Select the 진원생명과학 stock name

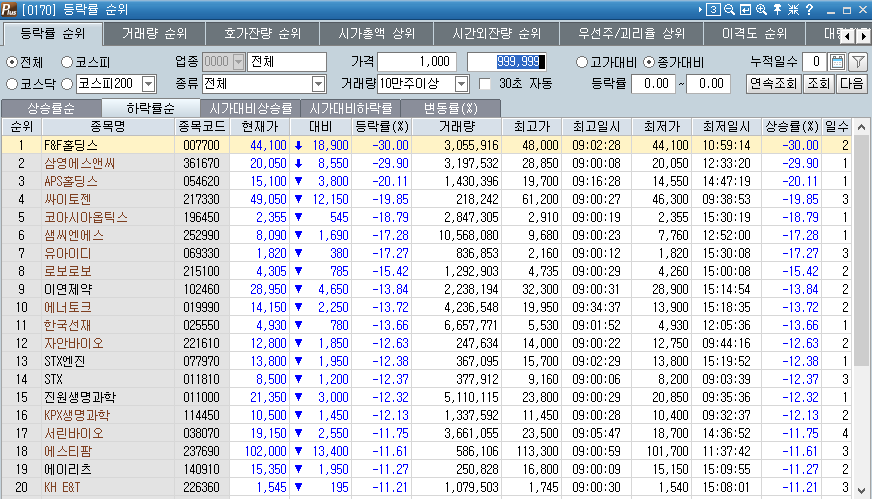80,397
